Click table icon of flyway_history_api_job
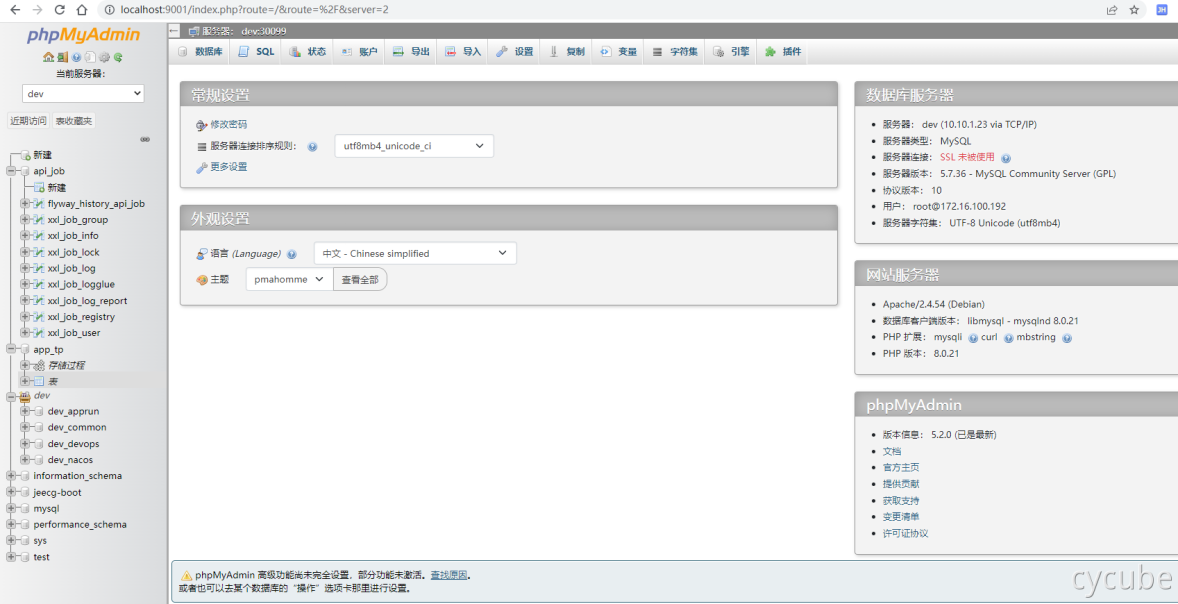Screen dimensions: 1178x604 [40, 204]
